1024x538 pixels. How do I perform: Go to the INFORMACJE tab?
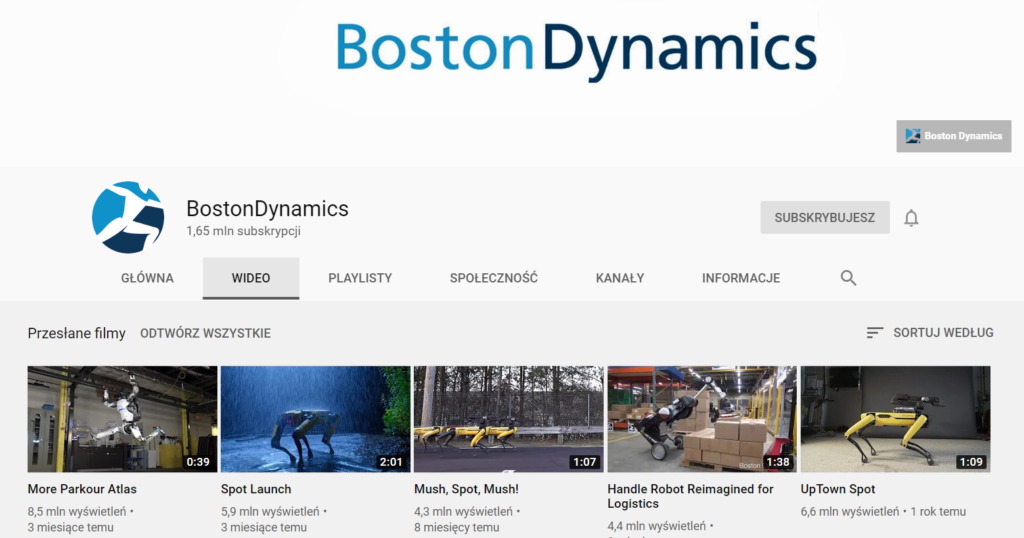coord(741,278)
